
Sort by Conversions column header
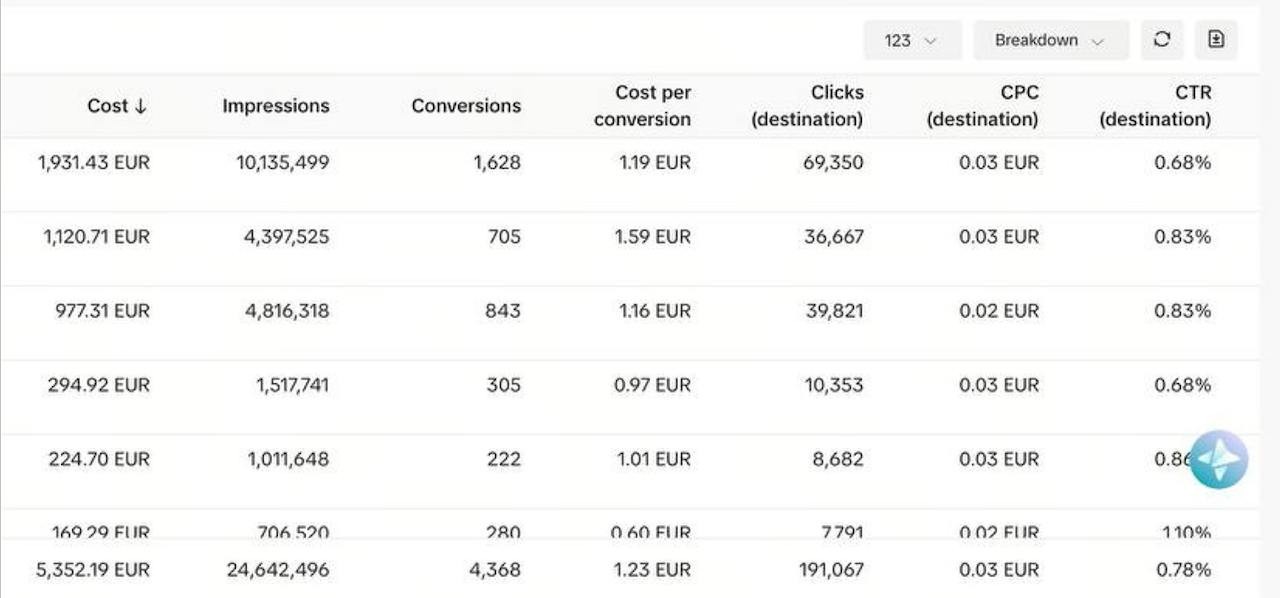(x=466, y=106)
